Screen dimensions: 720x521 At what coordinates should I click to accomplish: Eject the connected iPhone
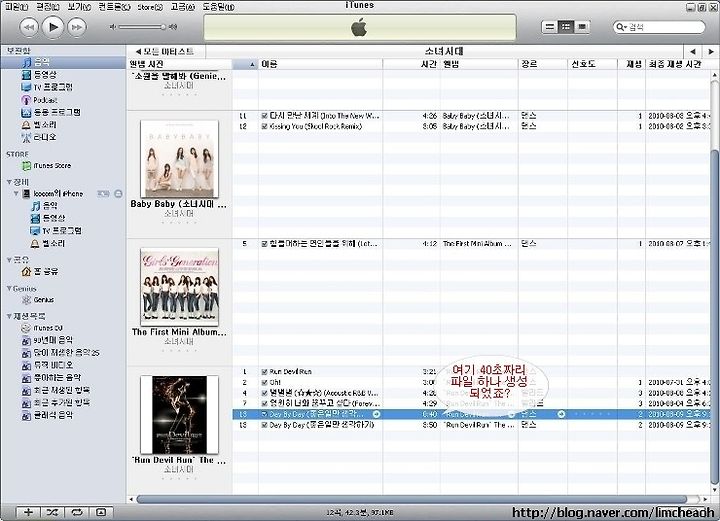click(x=118, y=194)
